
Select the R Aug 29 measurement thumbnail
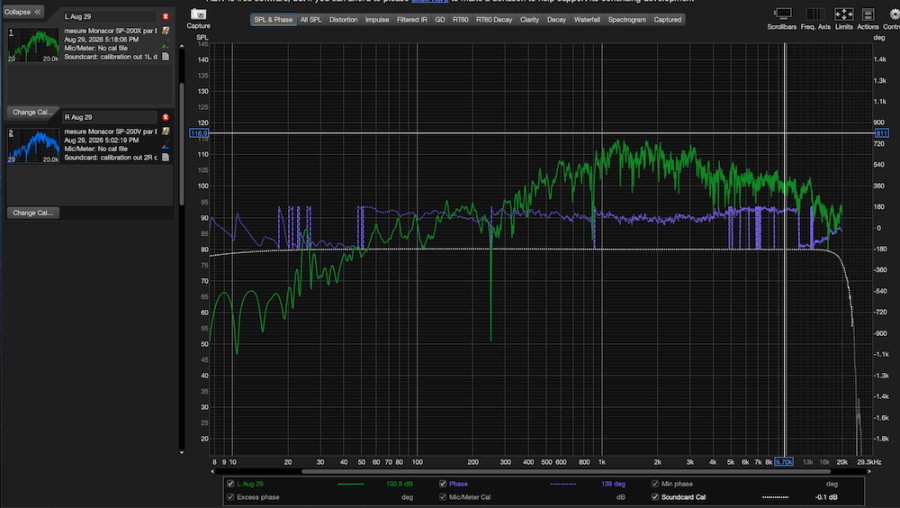coord(33,145)
